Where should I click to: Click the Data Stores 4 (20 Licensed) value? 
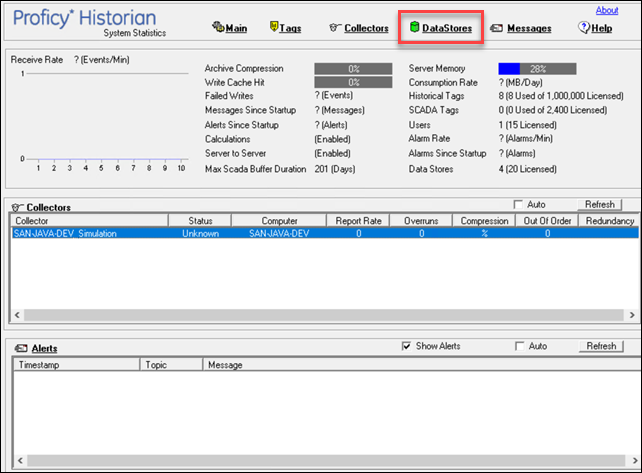click(527, 169)
